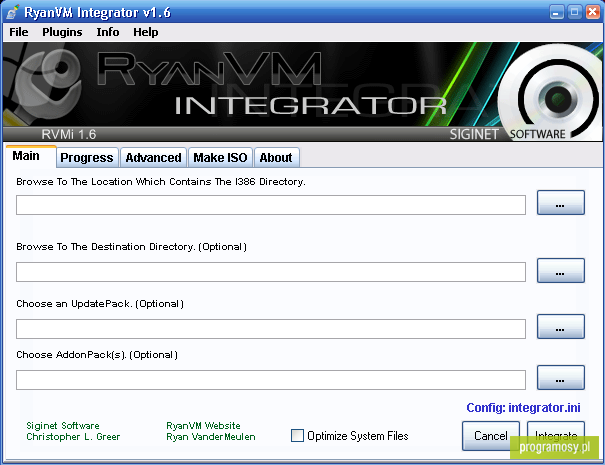
Task: Click the Cancel button
Action: [x=491, y=436]
